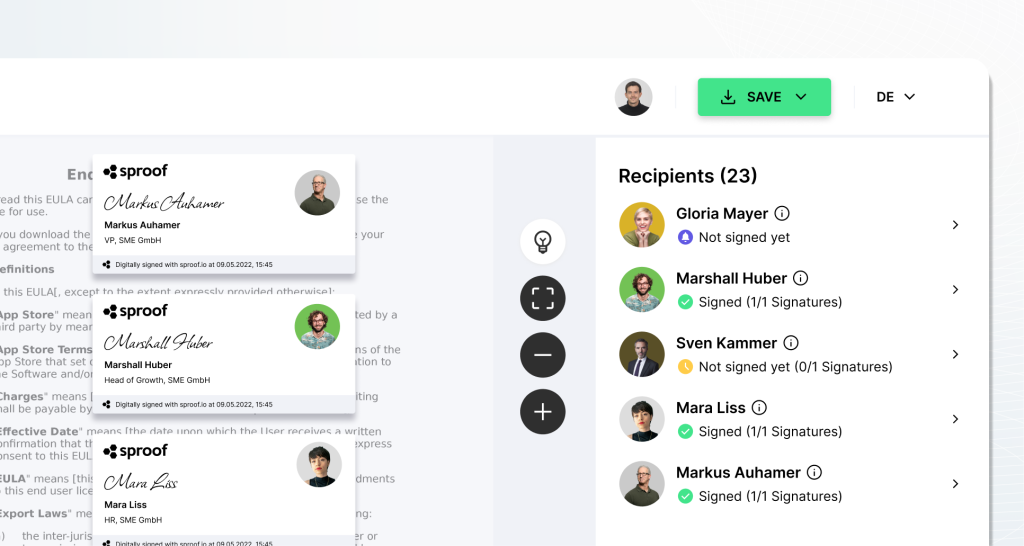Open the DE language dropdown
The image size is (1024, 546).
point(895,97)
